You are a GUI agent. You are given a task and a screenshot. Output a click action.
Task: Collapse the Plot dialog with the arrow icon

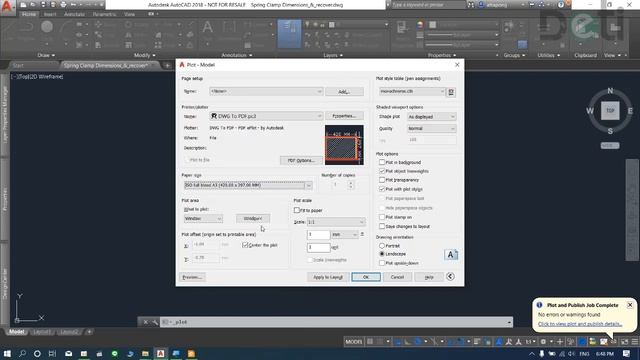[450, 277]
